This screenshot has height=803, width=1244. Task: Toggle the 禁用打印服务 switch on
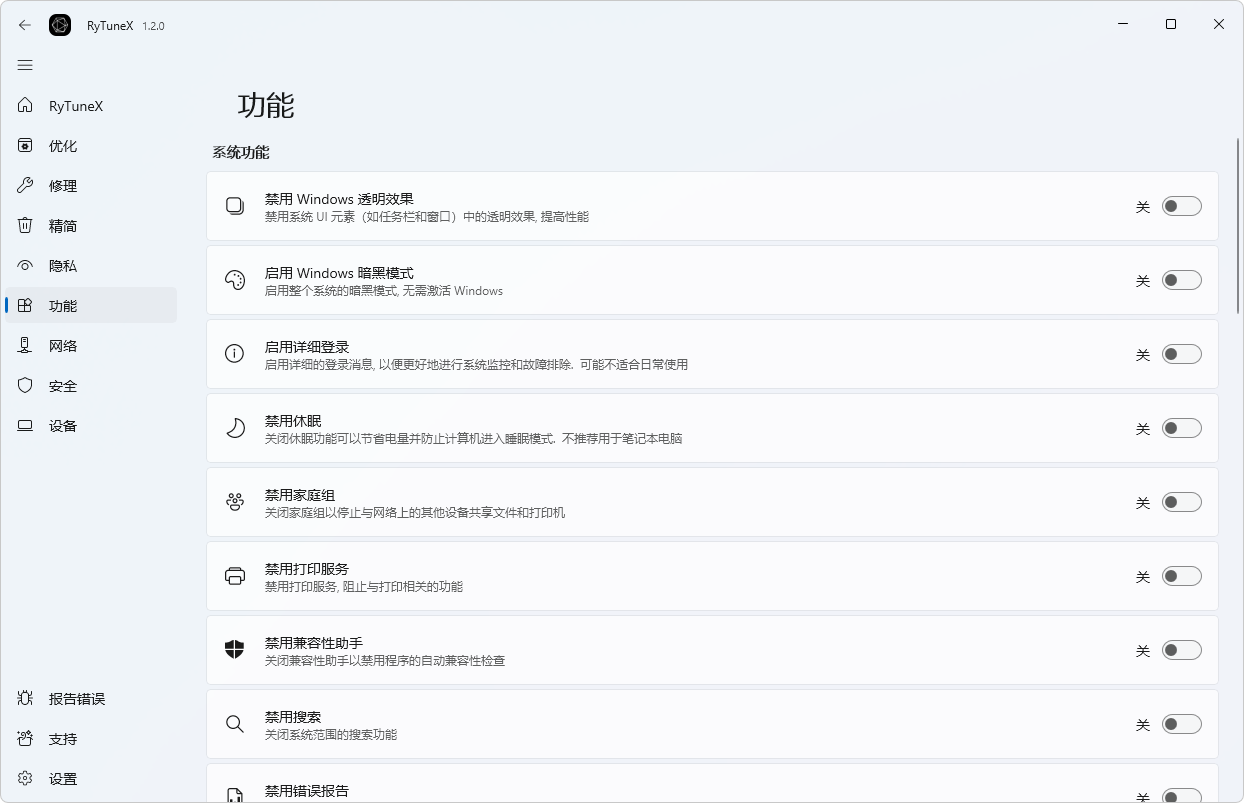coord(1181,576)
